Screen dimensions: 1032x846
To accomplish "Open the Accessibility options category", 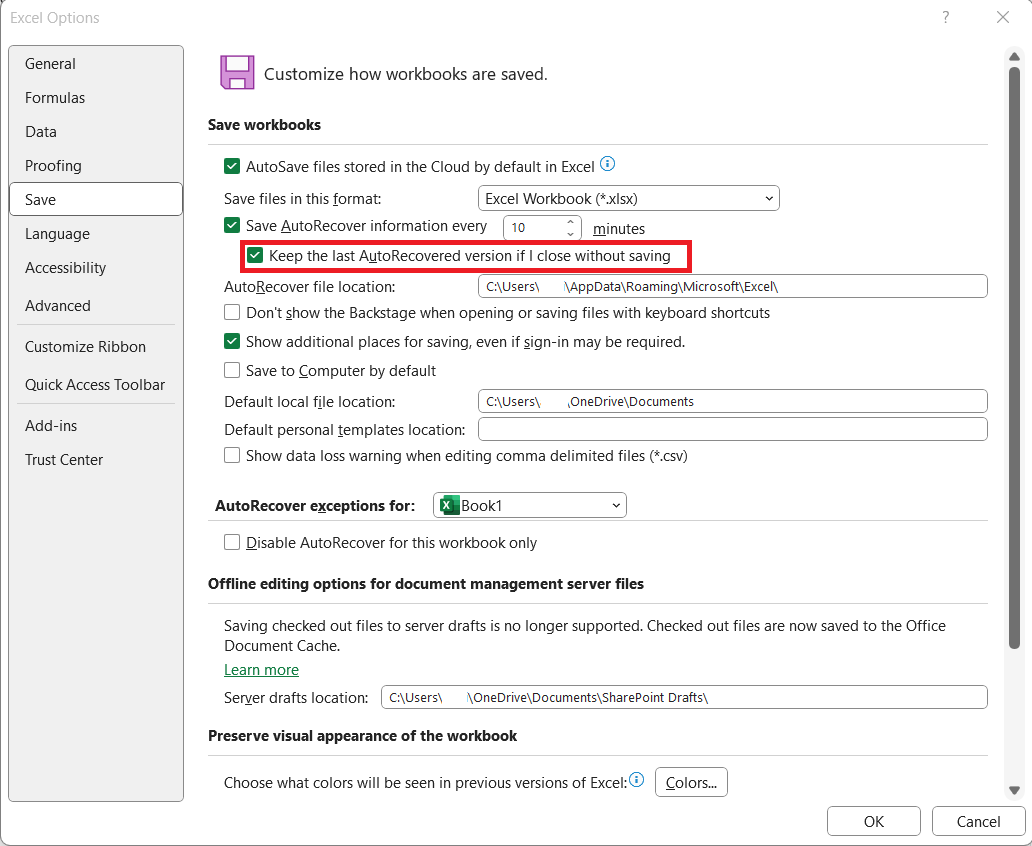I will pyautogui.click(x=96, y=268).
